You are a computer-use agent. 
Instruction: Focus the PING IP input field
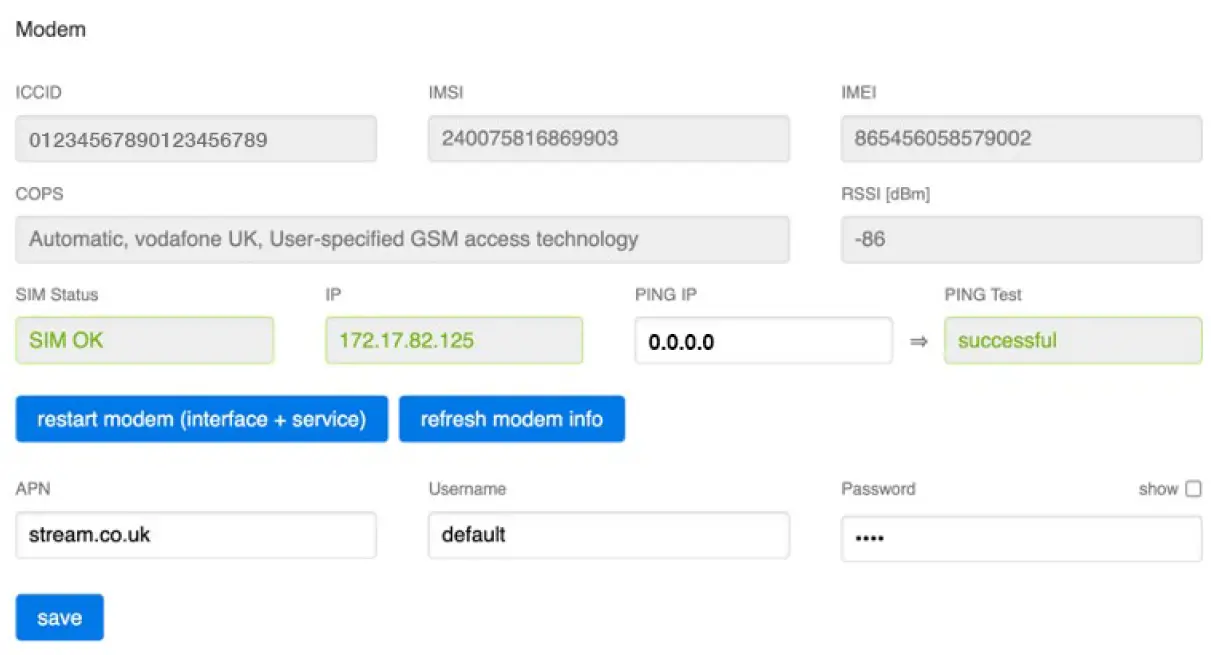click(x=763, y=341)
